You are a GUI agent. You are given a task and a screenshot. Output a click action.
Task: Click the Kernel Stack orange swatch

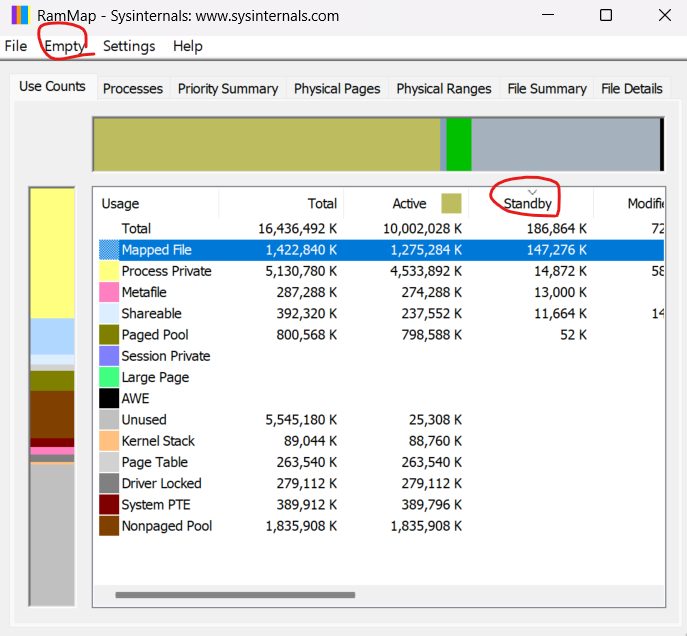[x=109, y=441]
